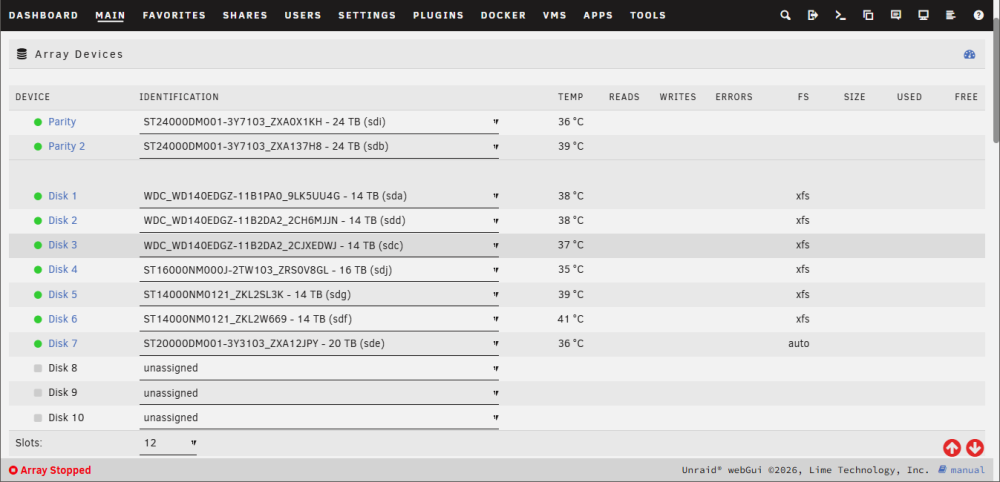Click the green status dot for Disk 6
The width and height of the screenshot is (1000, 482).
click(38, 319)
